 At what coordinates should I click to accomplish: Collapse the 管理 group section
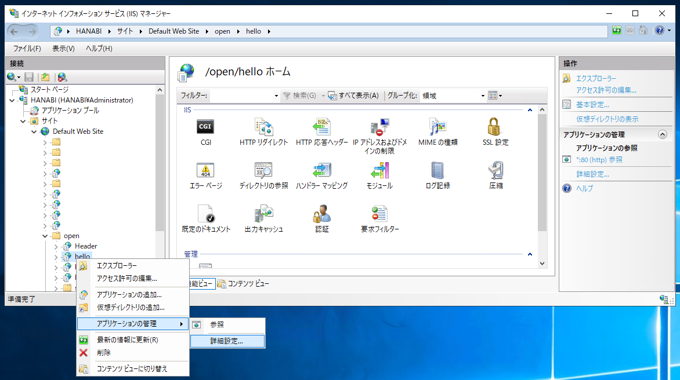tap(530, 254)
